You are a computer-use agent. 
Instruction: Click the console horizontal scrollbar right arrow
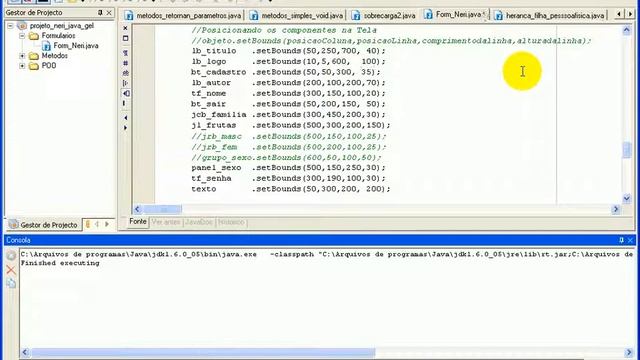click(x=629, y=352)
